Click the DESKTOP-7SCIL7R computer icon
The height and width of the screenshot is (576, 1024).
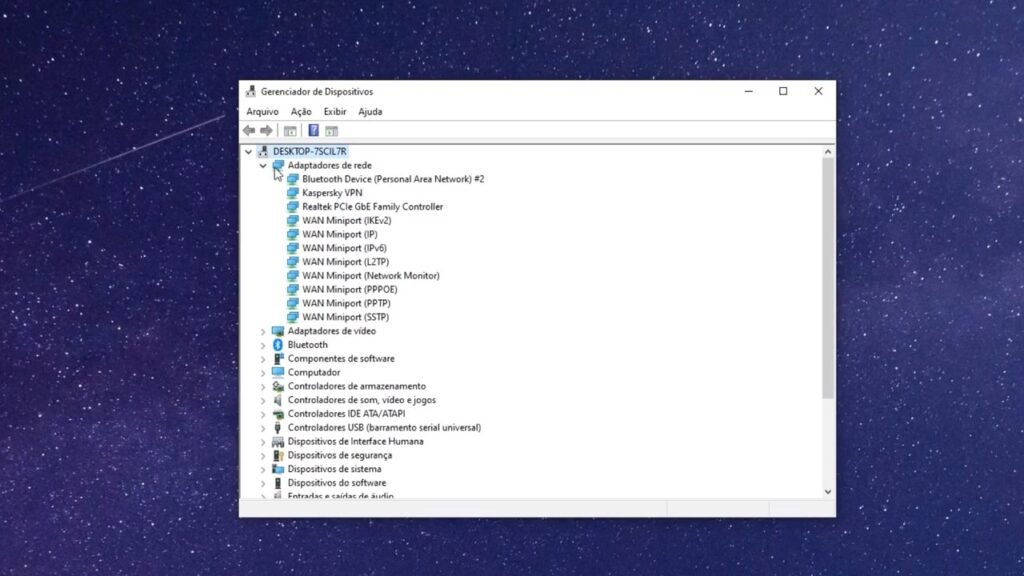(x=263, y=152)
